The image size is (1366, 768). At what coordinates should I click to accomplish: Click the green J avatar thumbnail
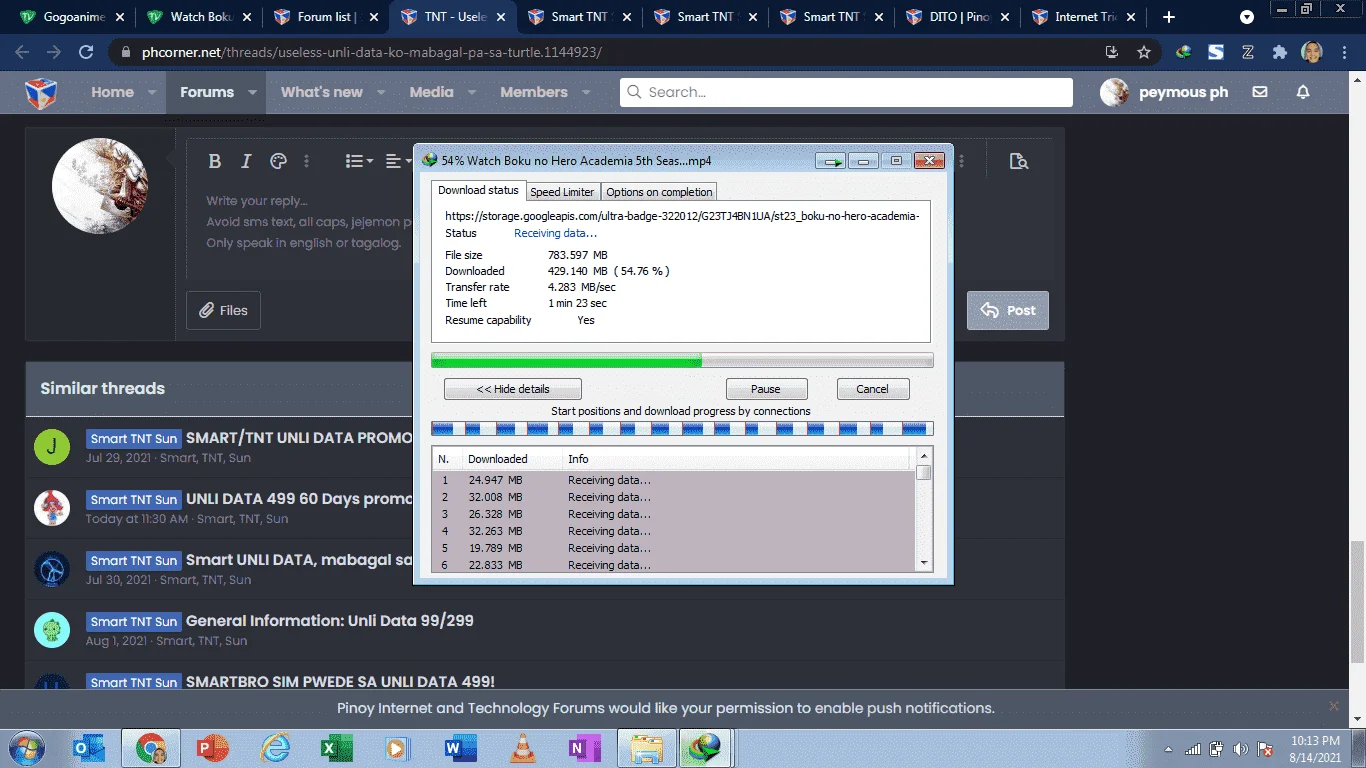(x=52, y=446)
